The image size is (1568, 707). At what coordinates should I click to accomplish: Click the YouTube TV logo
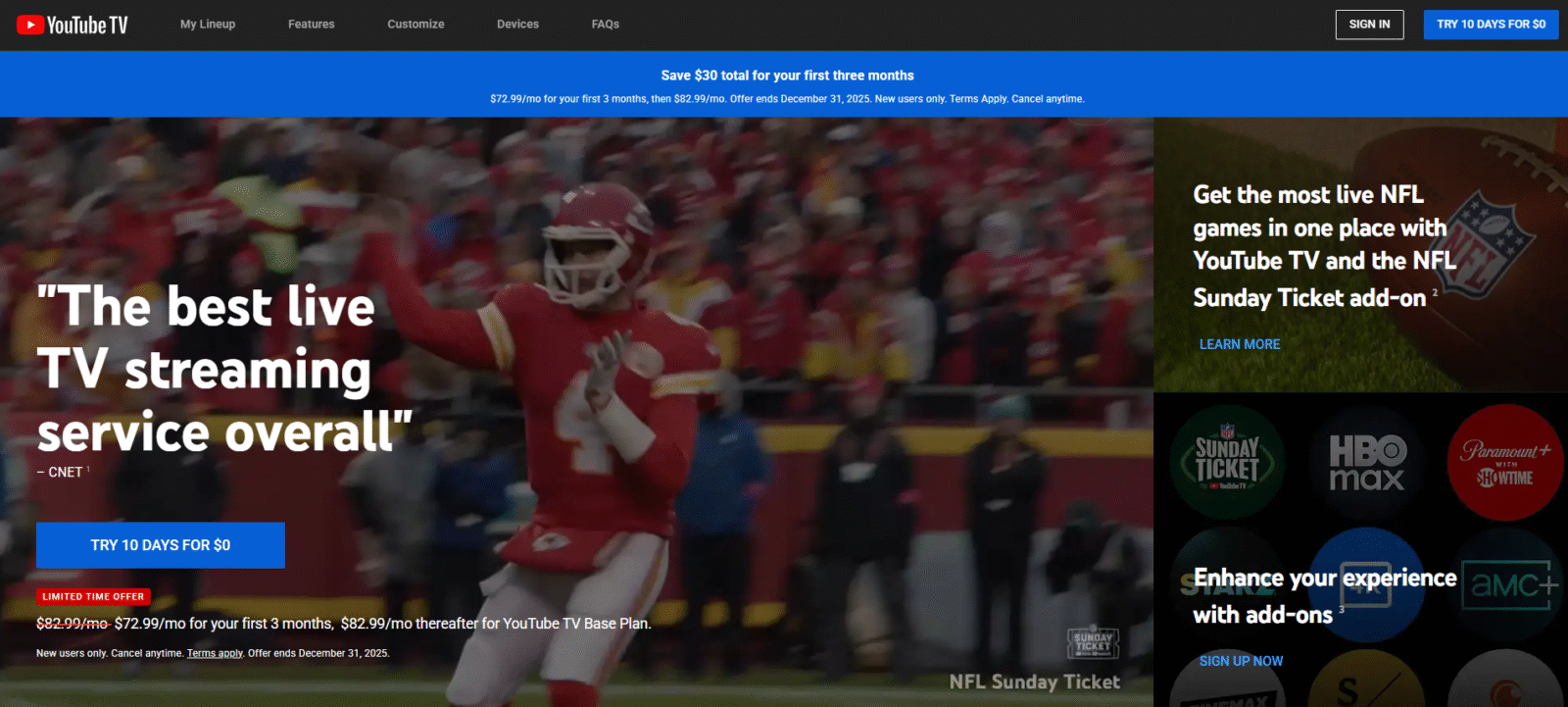(73, 25)
